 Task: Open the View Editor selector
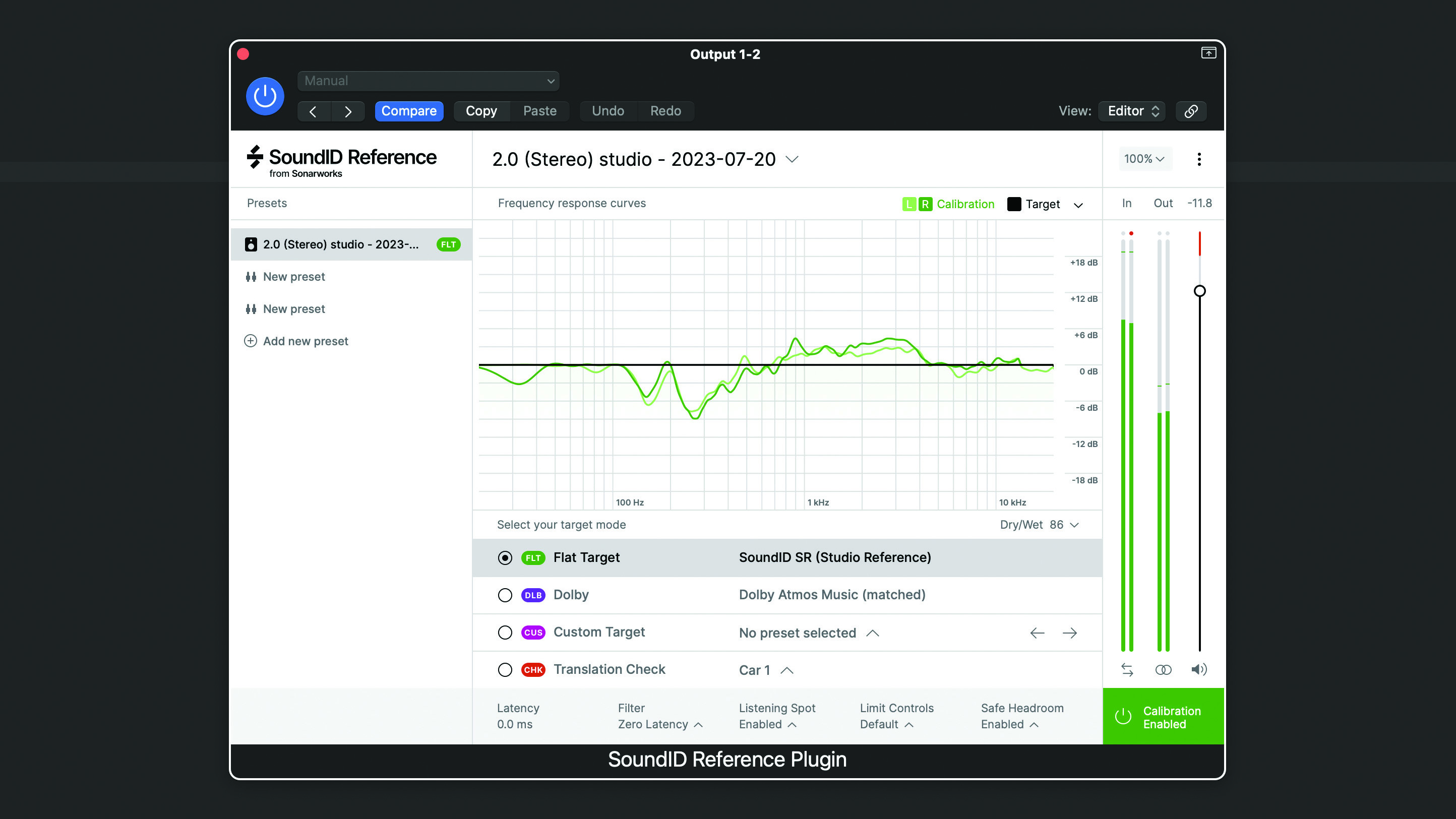[x=1132, y=111]
